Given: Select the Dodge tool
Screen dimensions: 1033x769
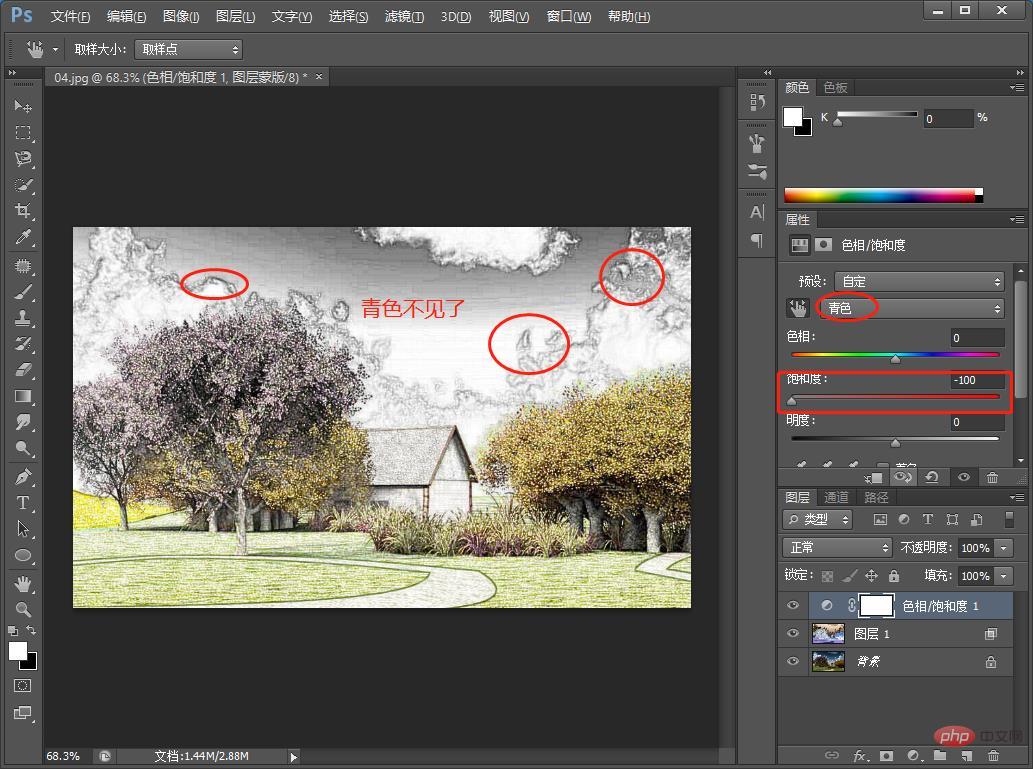Looking at the screenshot, I should pos(23,448).
